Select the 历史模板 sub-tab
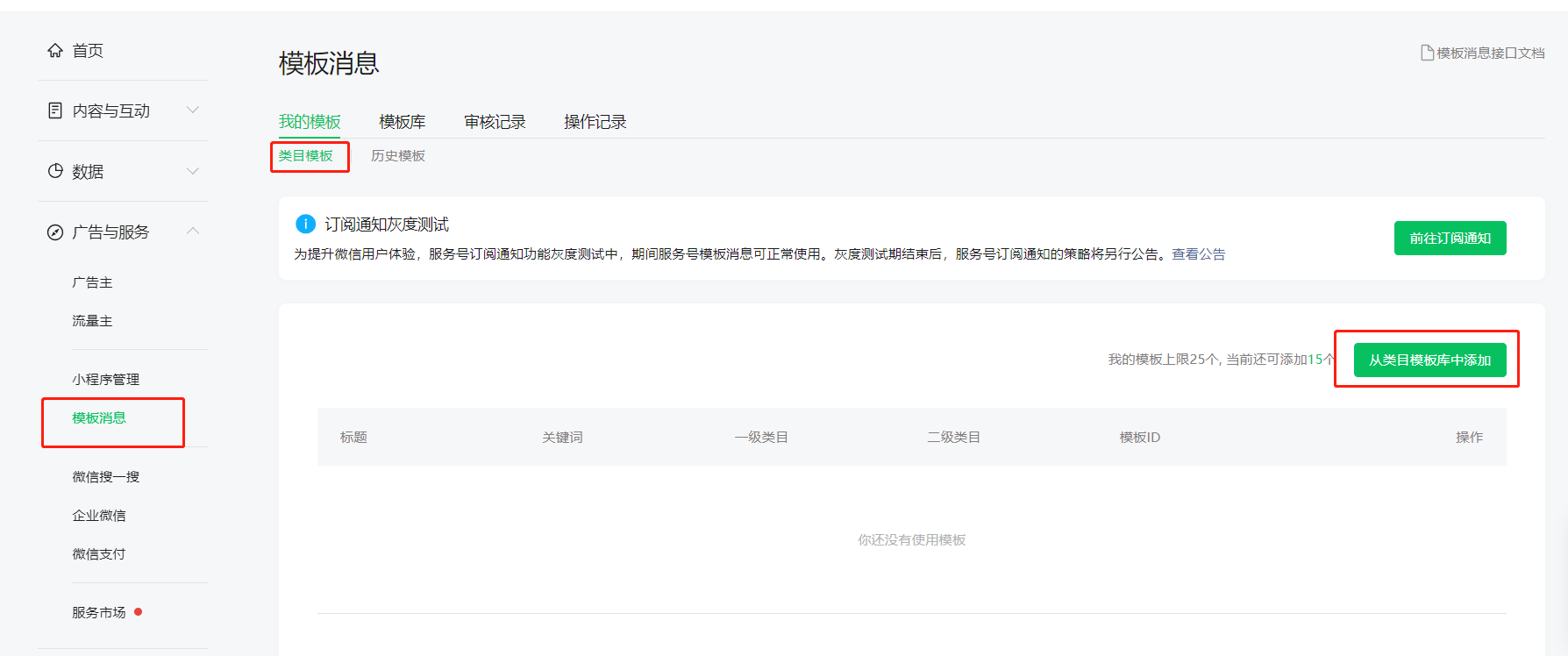1568x656 pixels. (x=397, y=156)
